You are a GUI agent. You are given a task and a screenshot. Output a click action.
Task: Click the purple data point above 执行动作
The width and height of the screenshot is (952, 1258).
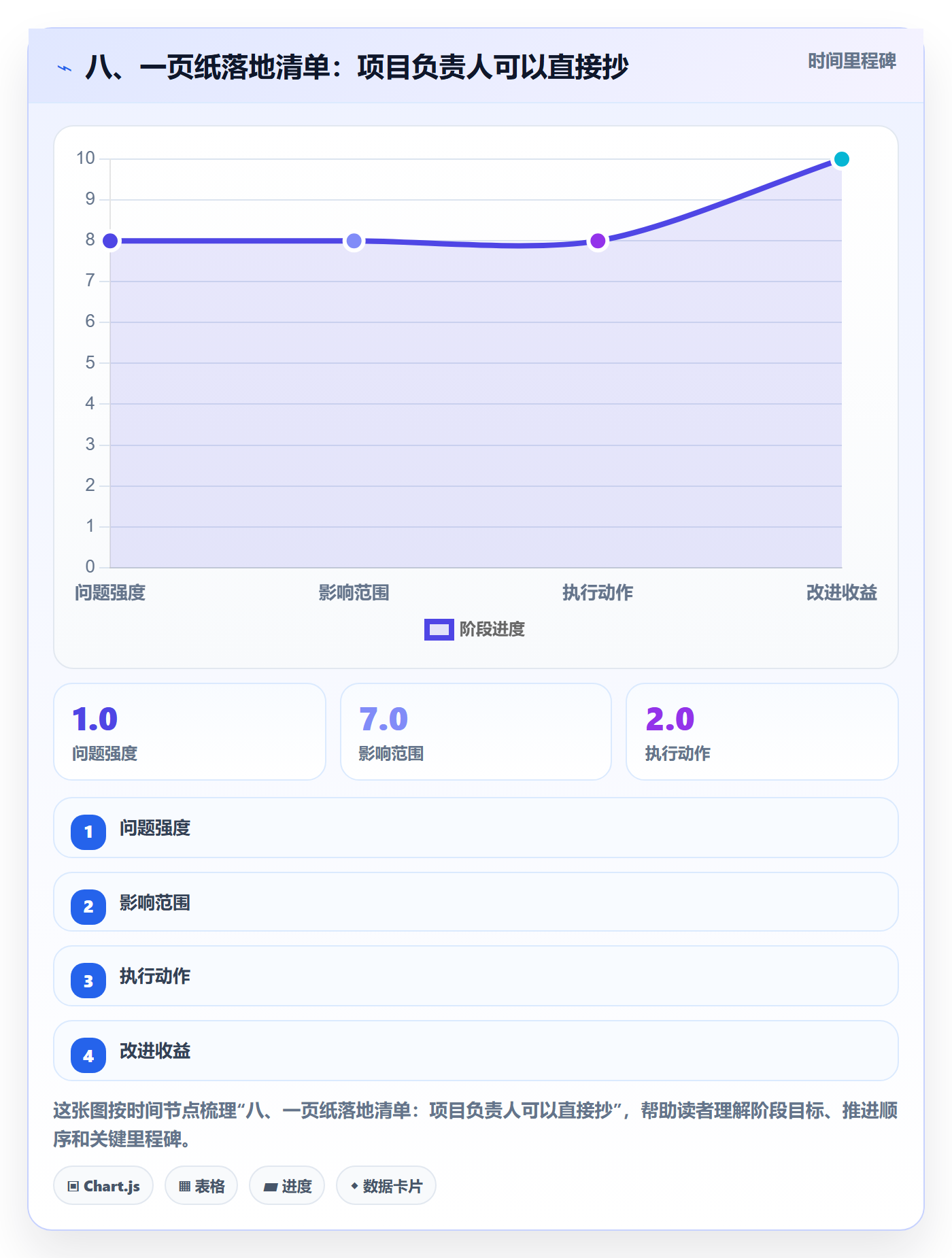598,241
